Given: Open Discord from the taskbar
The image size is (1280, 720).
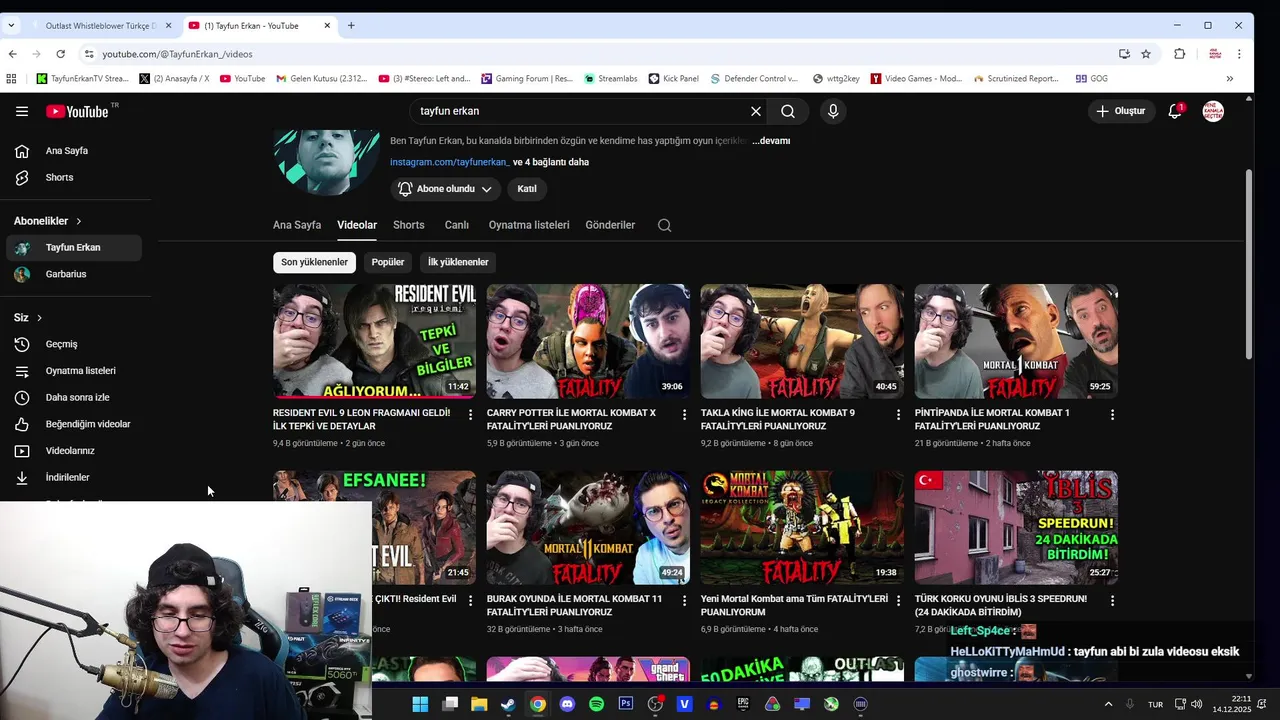Looking at the screenshot, I should tap(567, 704).
